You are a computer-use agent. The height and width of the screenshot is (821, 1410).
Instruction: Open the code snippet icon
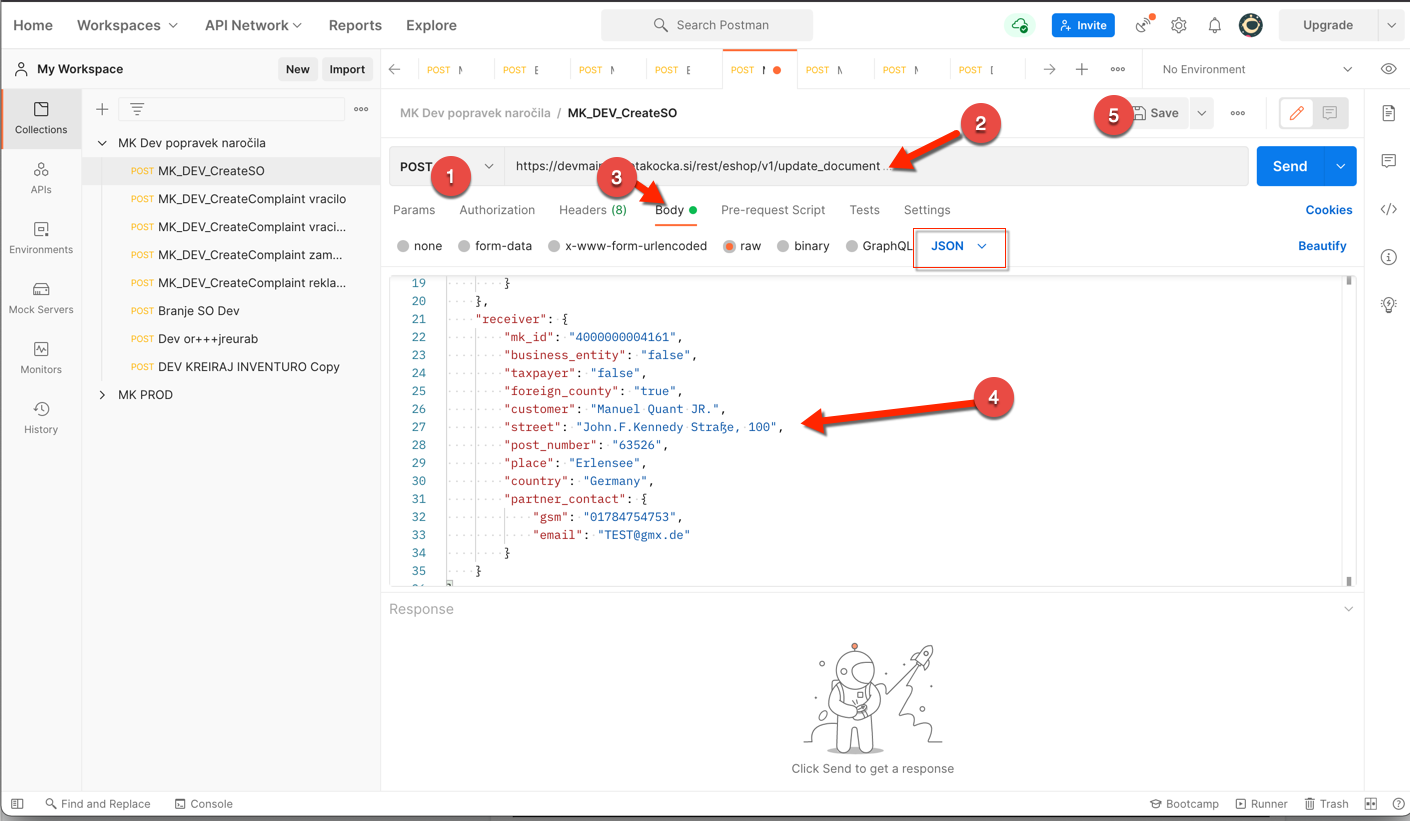(1389, 209)
